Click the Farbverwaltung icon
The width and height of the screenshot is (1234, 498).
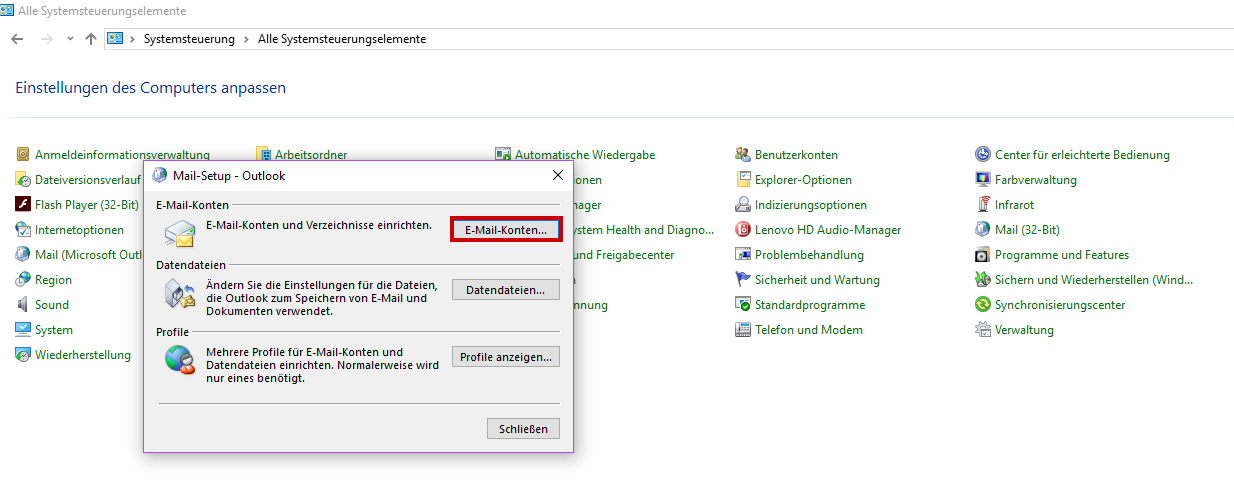pyautogui.click(x=983, y=180)
